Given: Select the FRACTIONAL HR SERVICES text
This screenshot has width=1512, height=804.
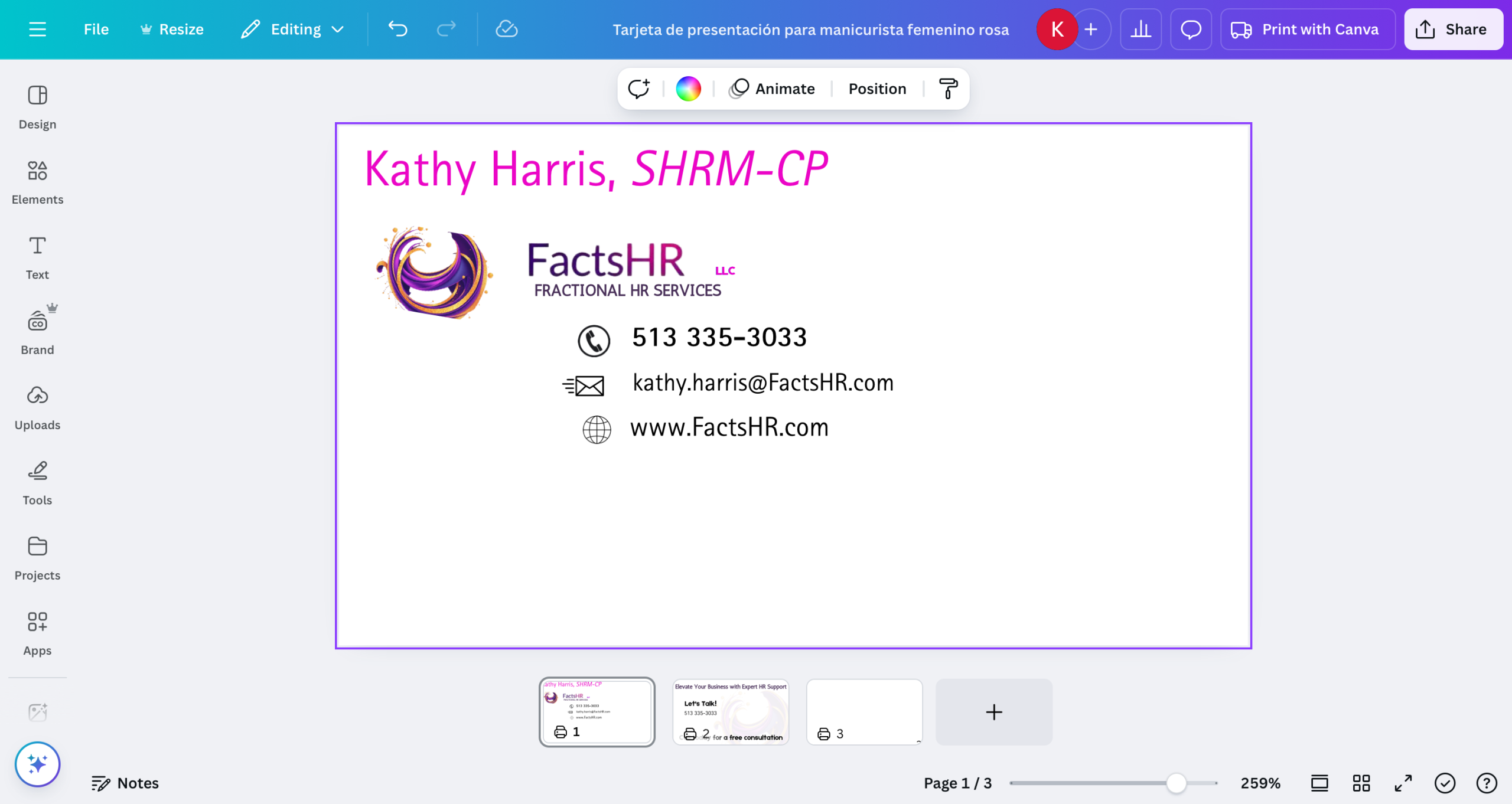Looking at the screenshot, I should pyautogui.click(x=627, y=290).
